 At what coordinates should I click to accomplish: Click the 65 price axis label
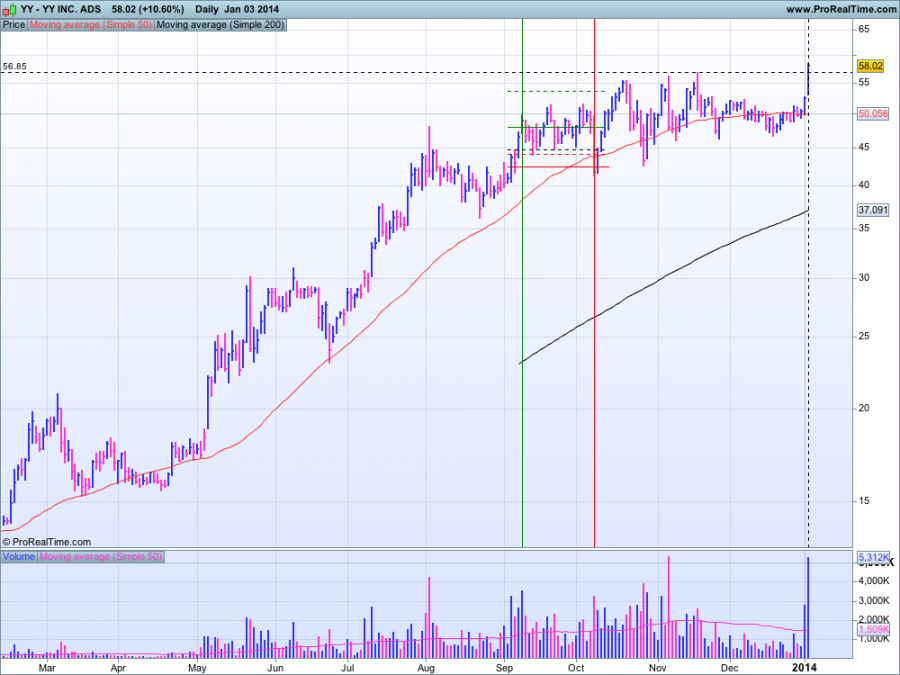[864, 29]
